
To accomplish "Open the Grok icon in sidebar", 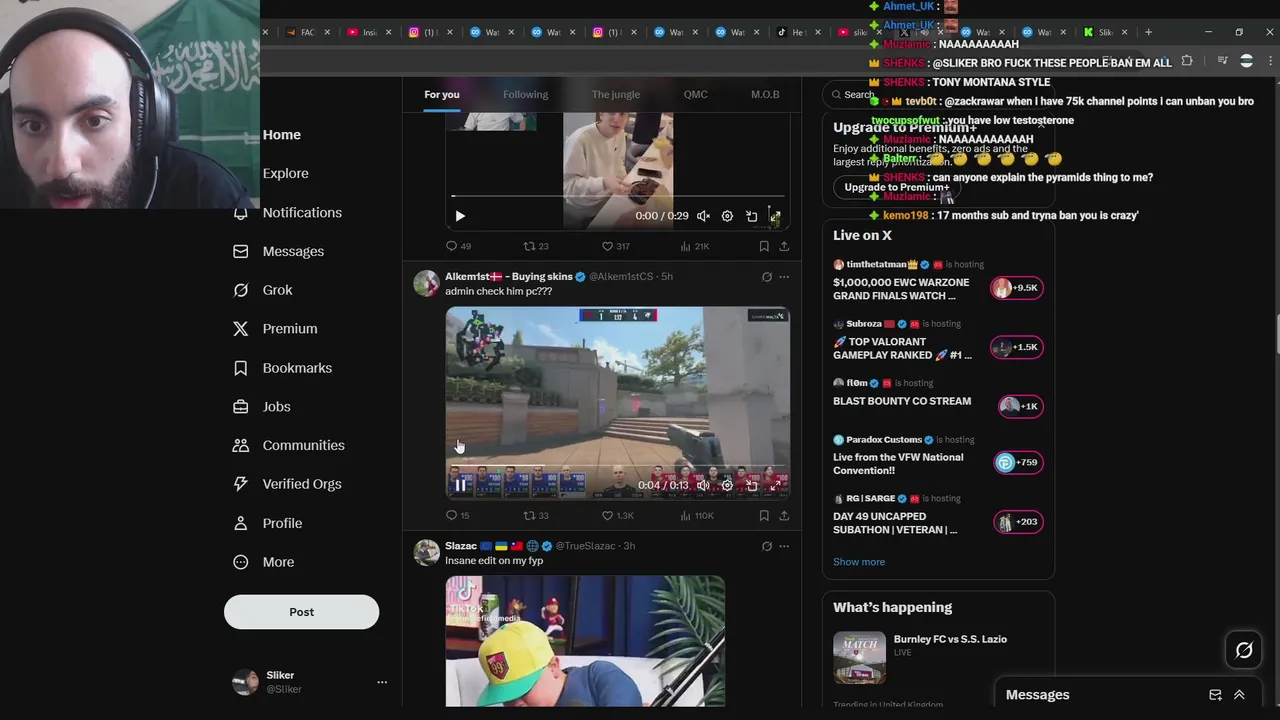I will [241, 290].
